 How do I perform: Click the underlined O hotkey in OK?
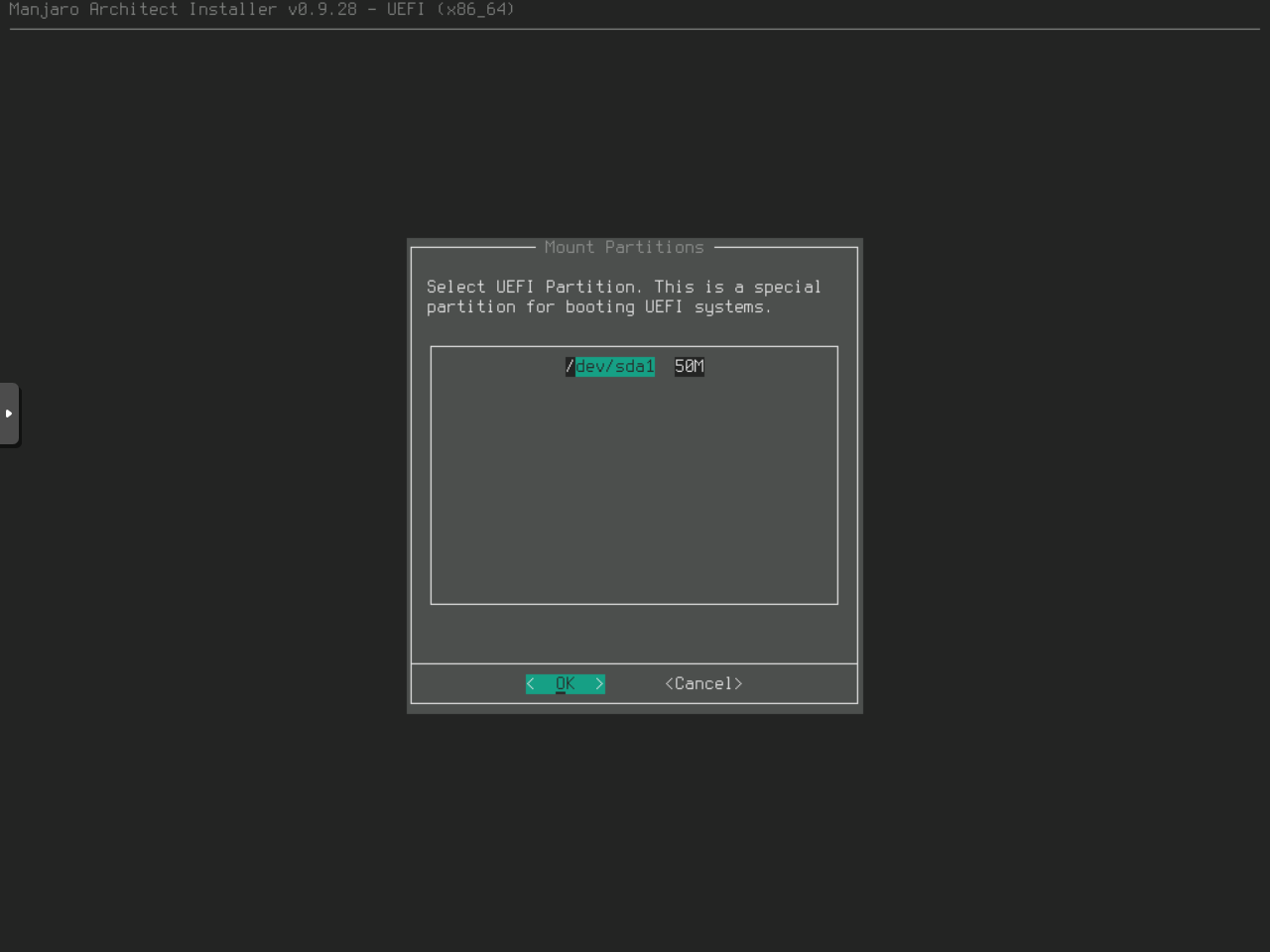561,684
